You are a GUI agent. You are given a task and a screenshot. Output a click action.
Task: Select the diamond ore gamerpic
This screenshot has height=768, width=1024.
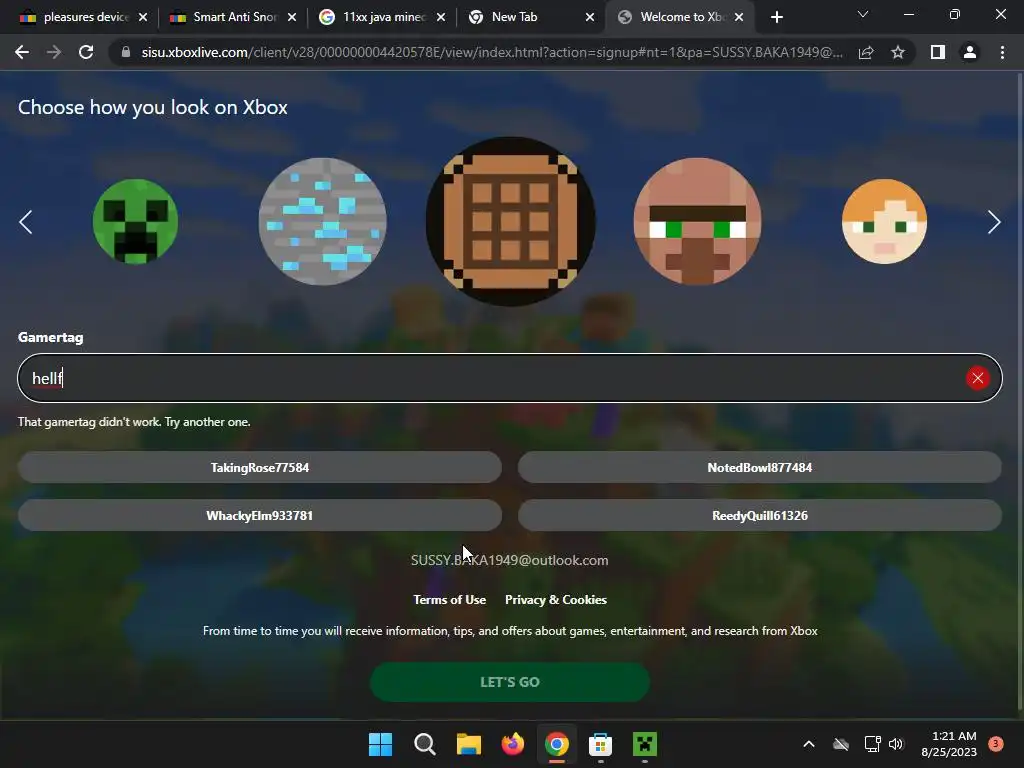[323, 221]
